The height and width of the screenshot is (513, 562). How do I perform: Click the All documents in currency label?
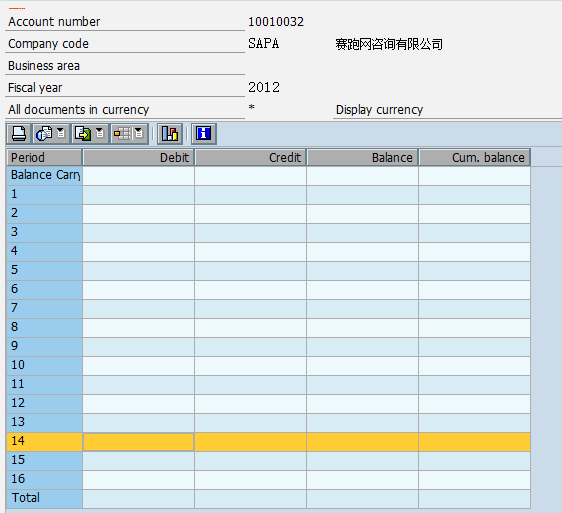pos(78,110)
